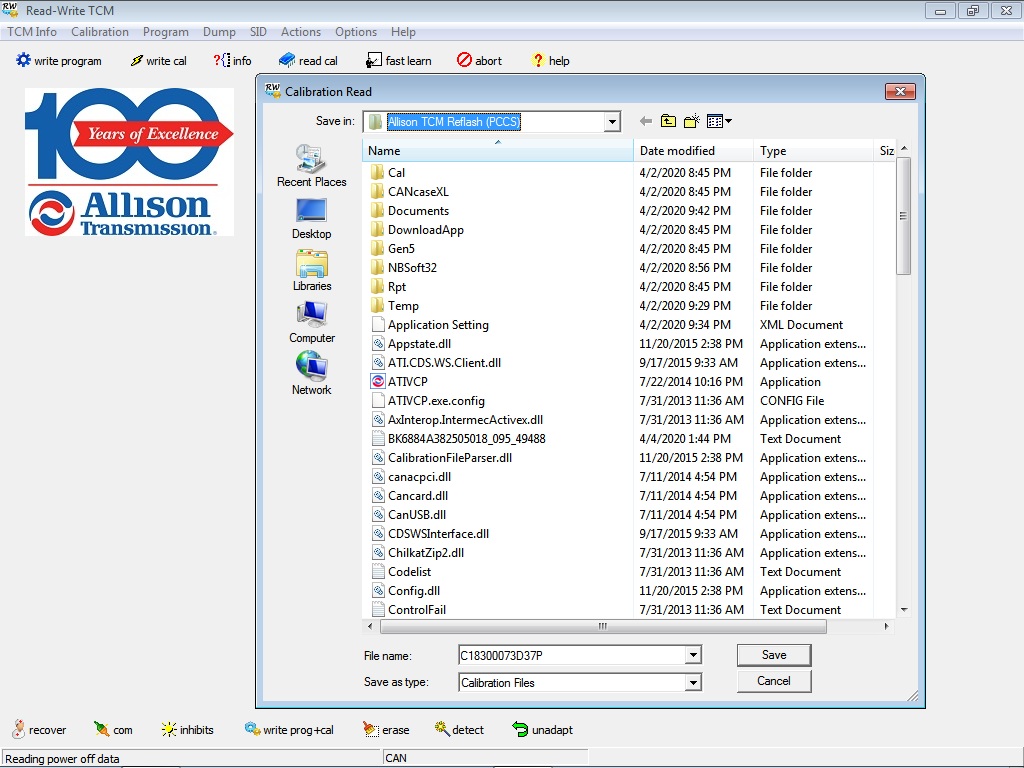This screenshot has height=768, width=1024.
Task: Select Libraries in the places sidebar
Action: [312, 270]
